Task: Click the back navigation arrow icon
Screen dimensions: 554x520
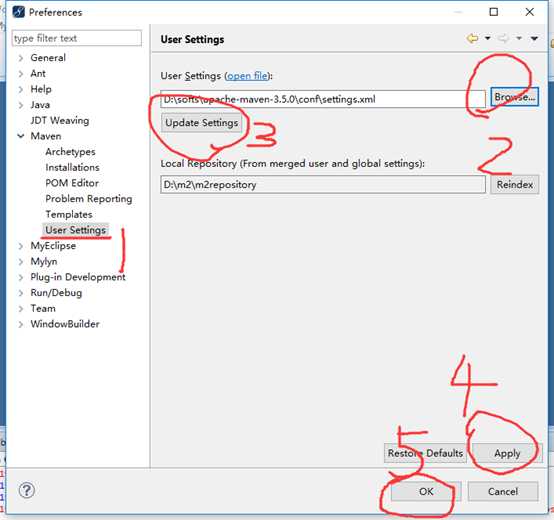Action: point(472,38)
